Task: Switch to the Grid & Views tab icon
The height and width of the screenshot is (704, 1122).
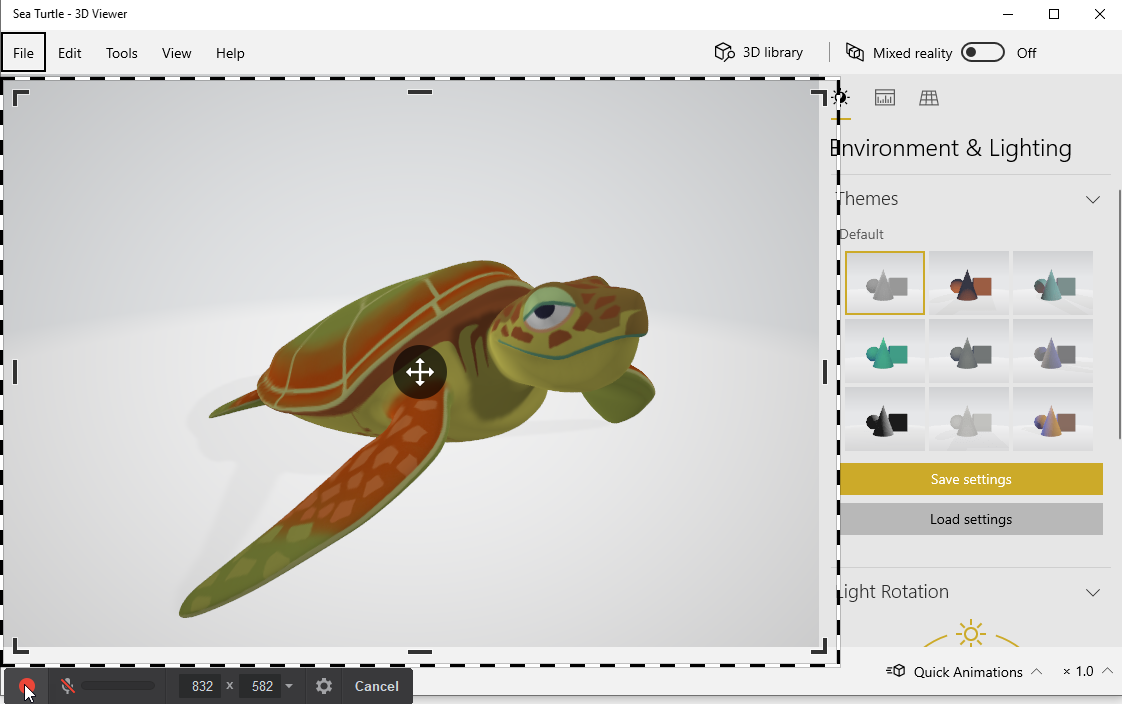Action: [x=929, y=98]
